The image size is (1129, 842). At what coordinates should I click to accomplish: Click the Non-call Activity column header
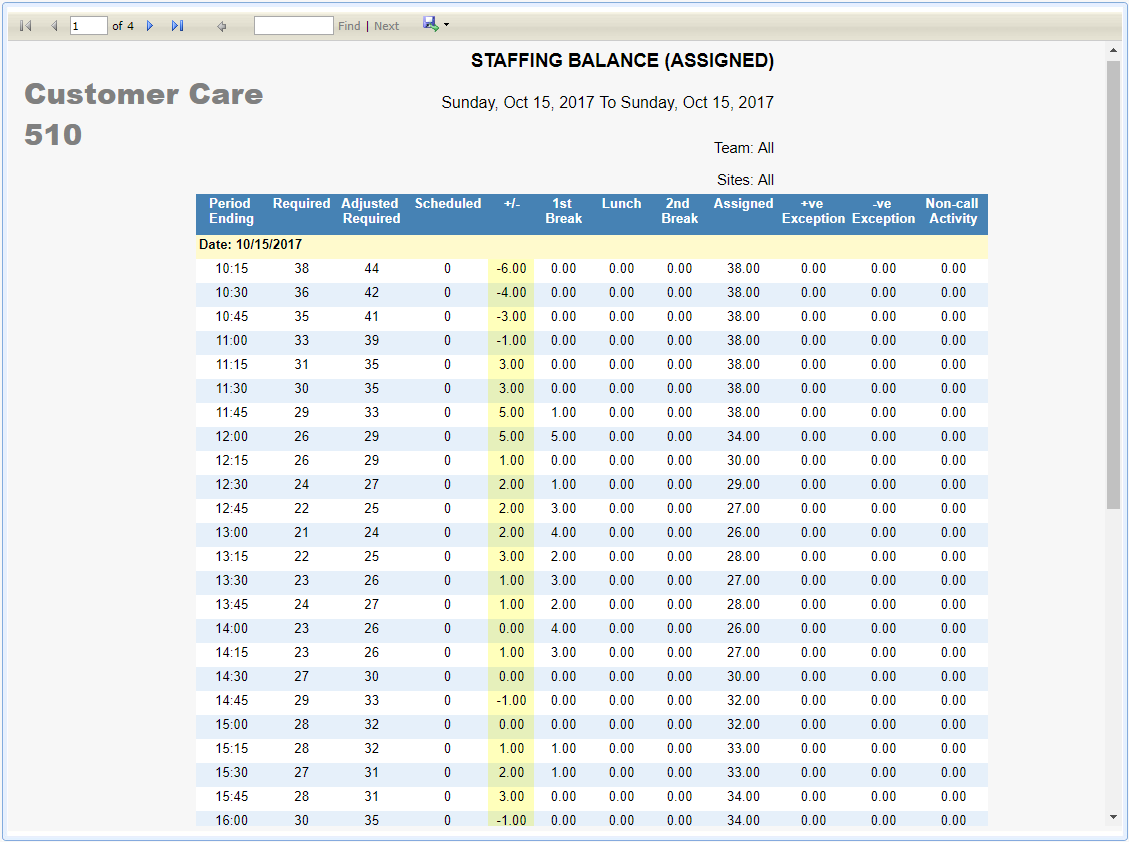(952, 211)
